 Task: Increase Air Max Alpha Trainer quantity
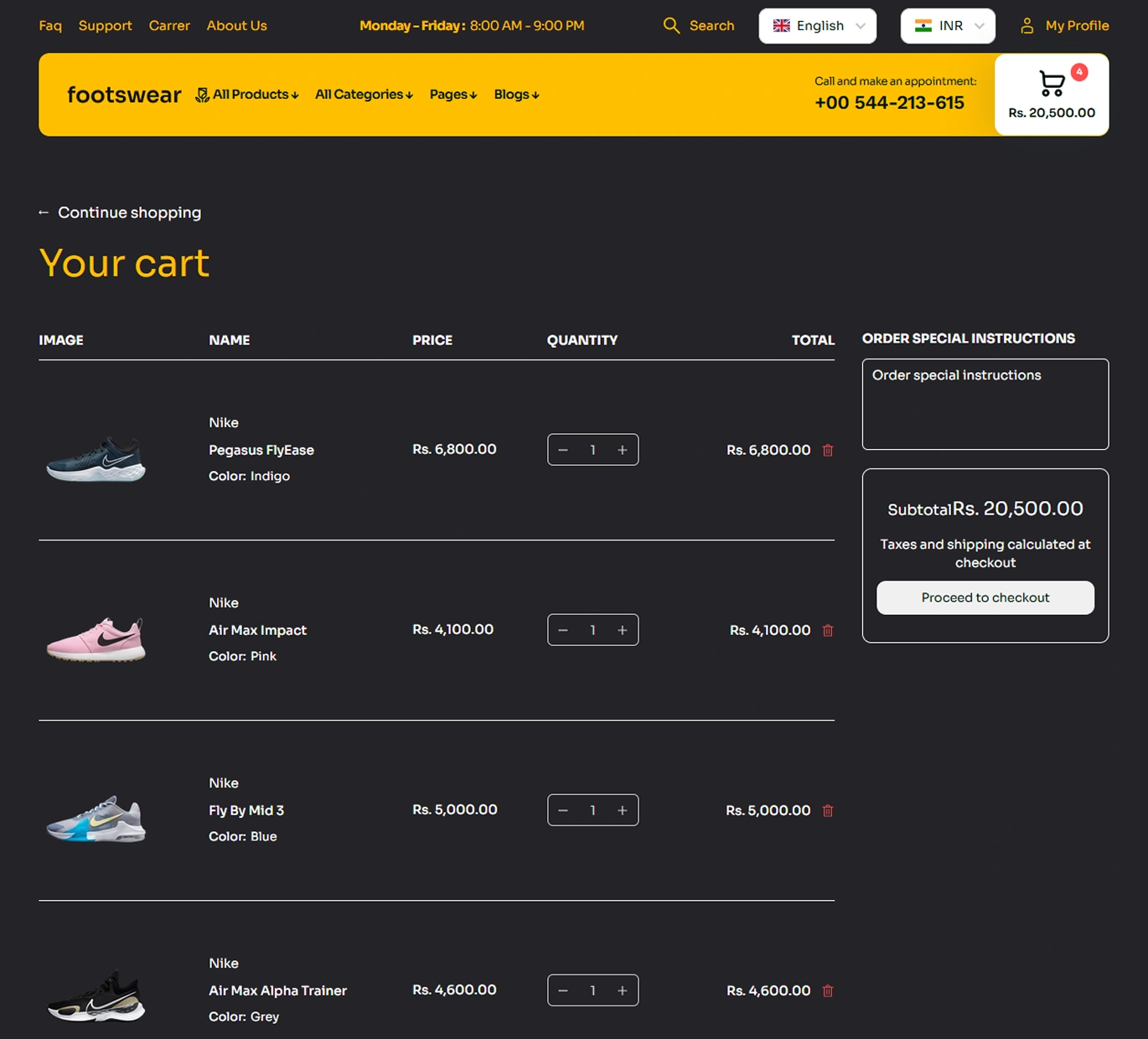623,990
